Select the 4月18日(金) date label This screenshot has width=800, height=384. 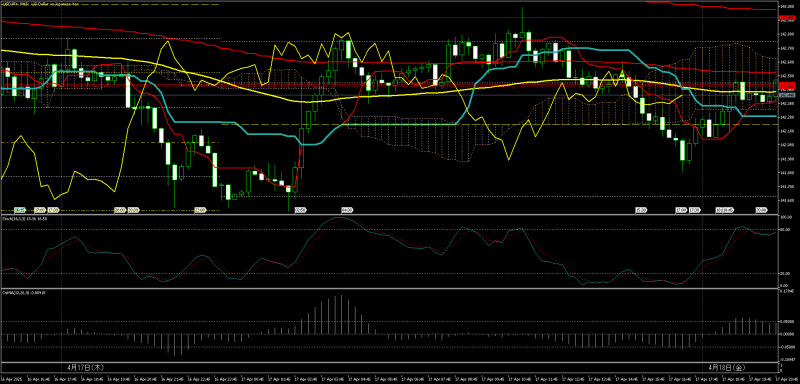[726, 367]
